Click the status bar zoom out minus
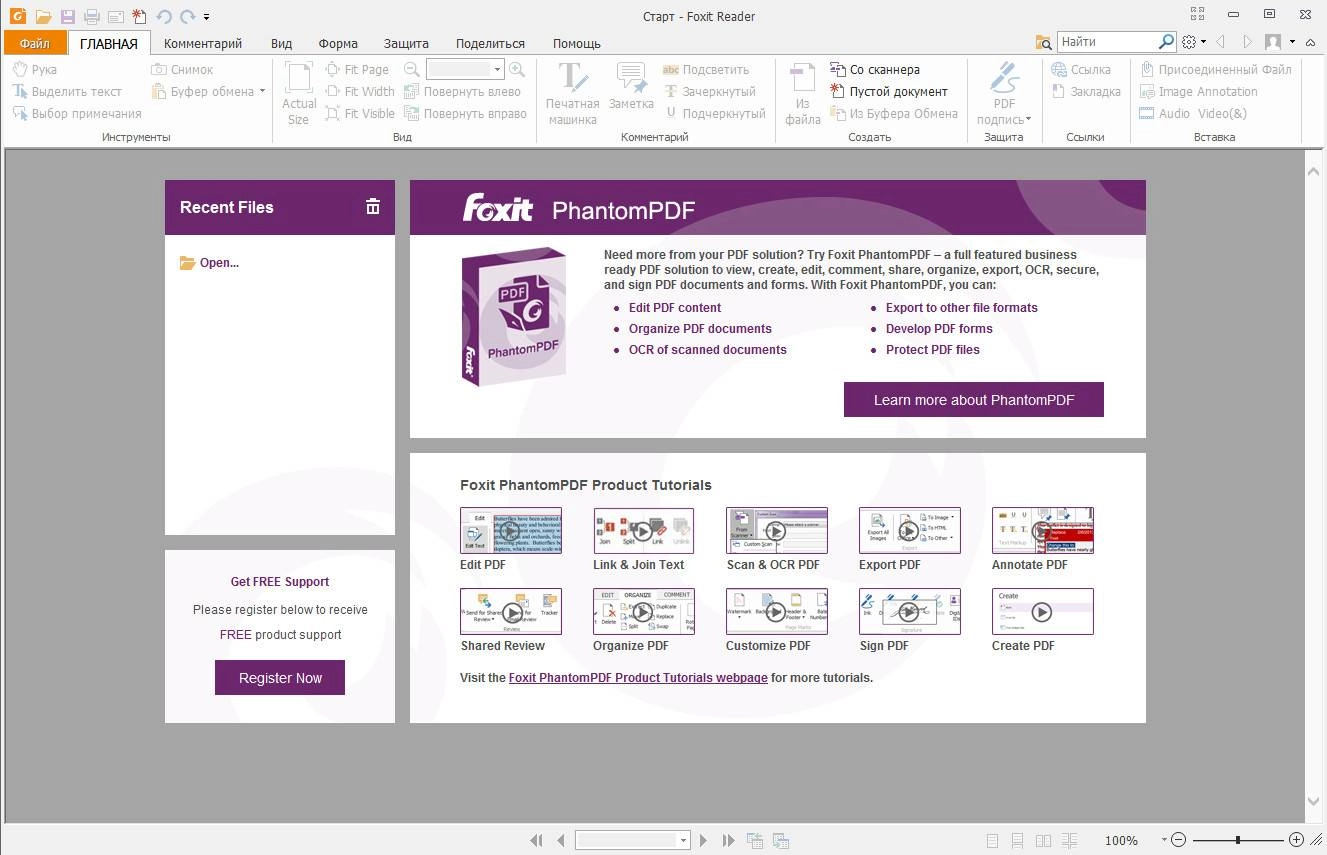This screenshot has width=1327, height=855. point(1179,841)
